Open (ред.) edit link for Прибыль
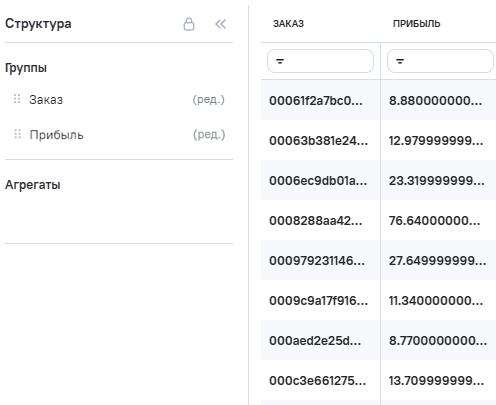The height and width of the screenshot is (405, 496). [209, 134]
